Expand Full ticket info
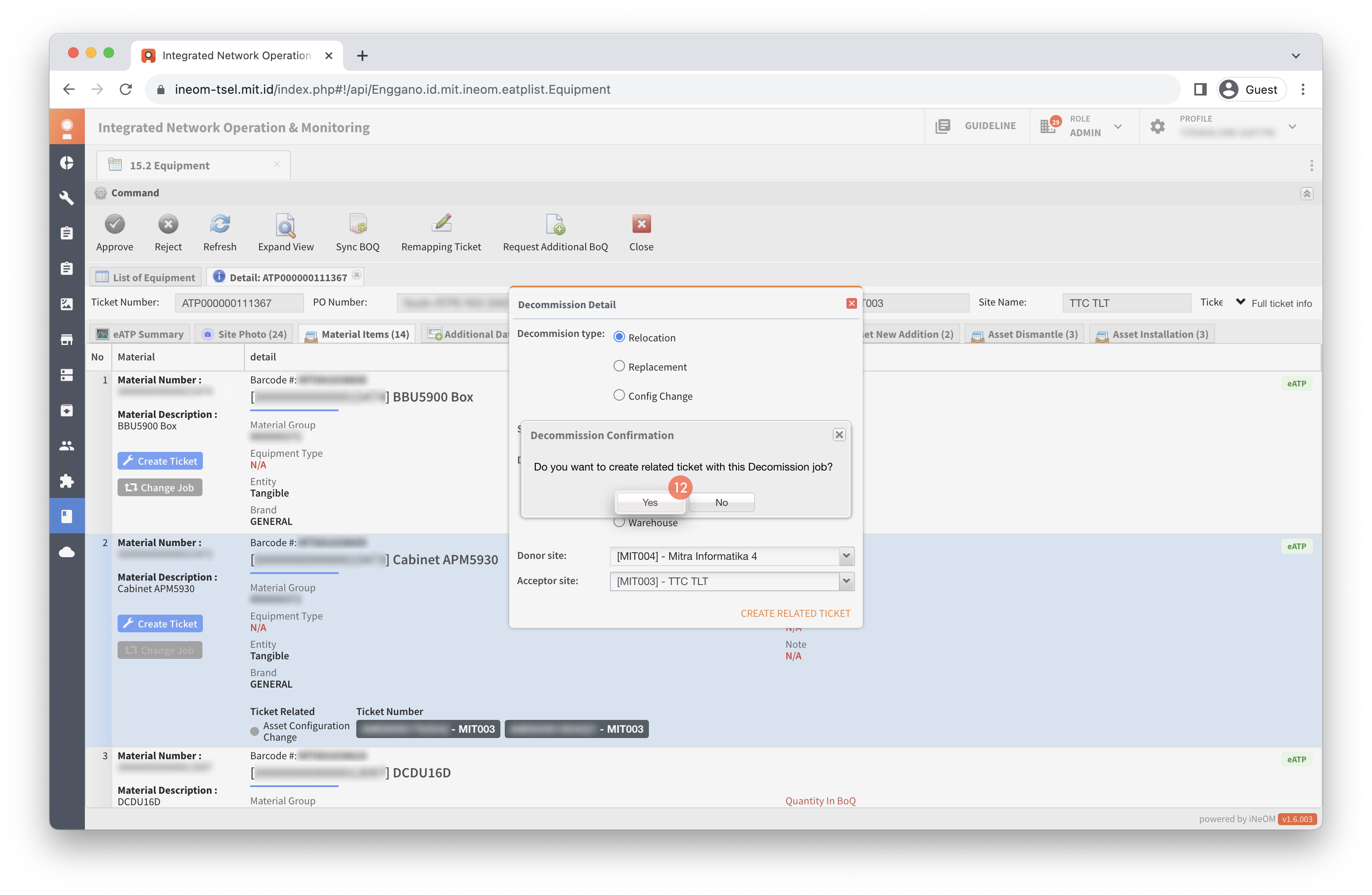The width and height of the screenshot is (1372, 895). 1275,303
